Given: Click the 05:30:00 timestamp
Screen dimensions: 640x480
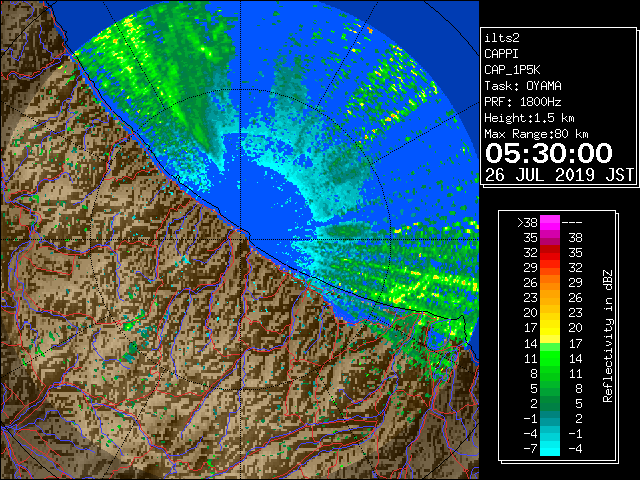Looking at the screenshot, I should 549,153.
